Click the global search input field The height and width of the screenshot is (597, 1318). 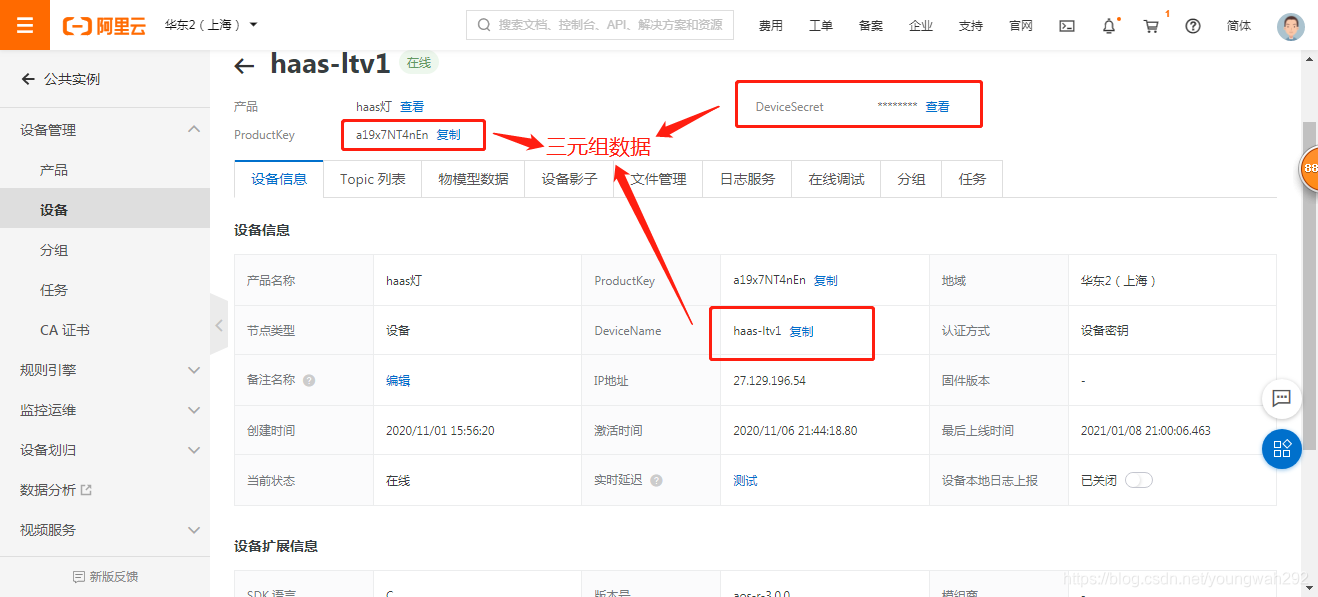600,25
